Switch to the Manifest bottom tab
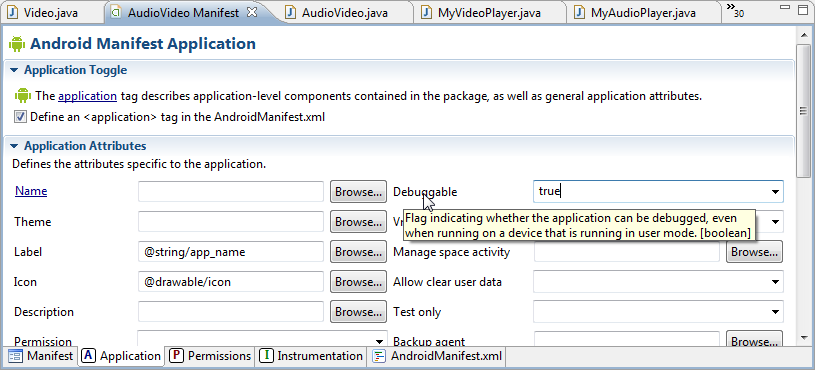Image resolution: width=815 pixels, height=370 pixels. pos(41,356)
